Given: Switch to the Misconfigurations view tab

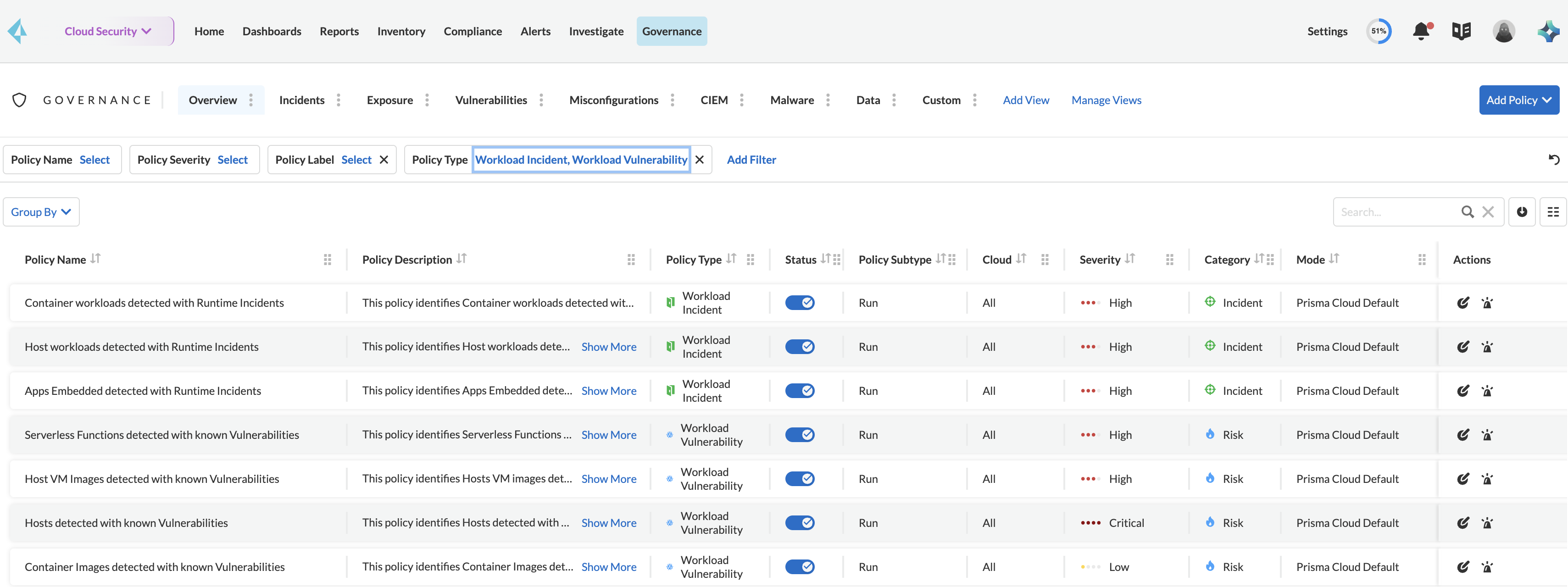Looking at the screenshot, I should pos(613,100).
